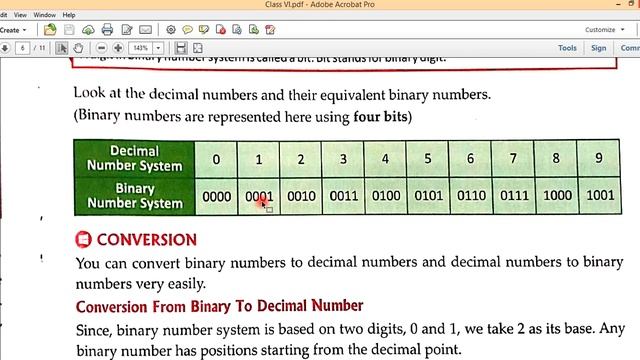This screenshot has width=640, height=360.
Task: Click decimal 0 table cell
Action: [216, 159]
